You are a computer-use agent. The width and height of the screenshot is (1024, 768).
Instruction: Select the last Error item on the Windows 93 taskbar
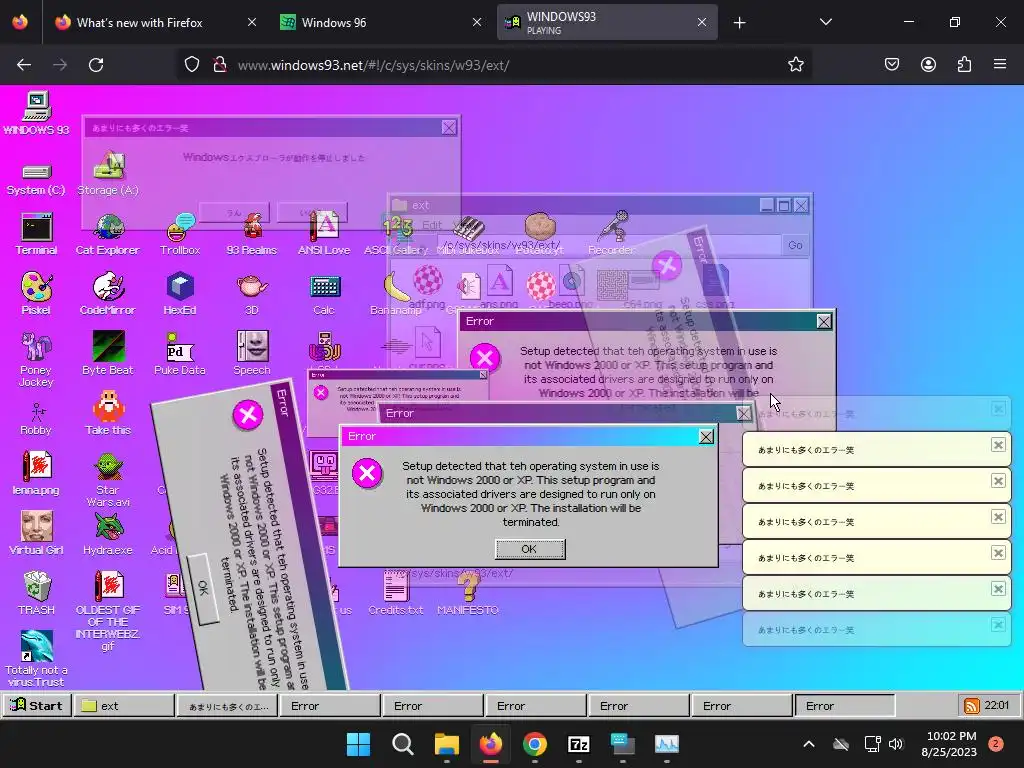[x=844, y=706]
